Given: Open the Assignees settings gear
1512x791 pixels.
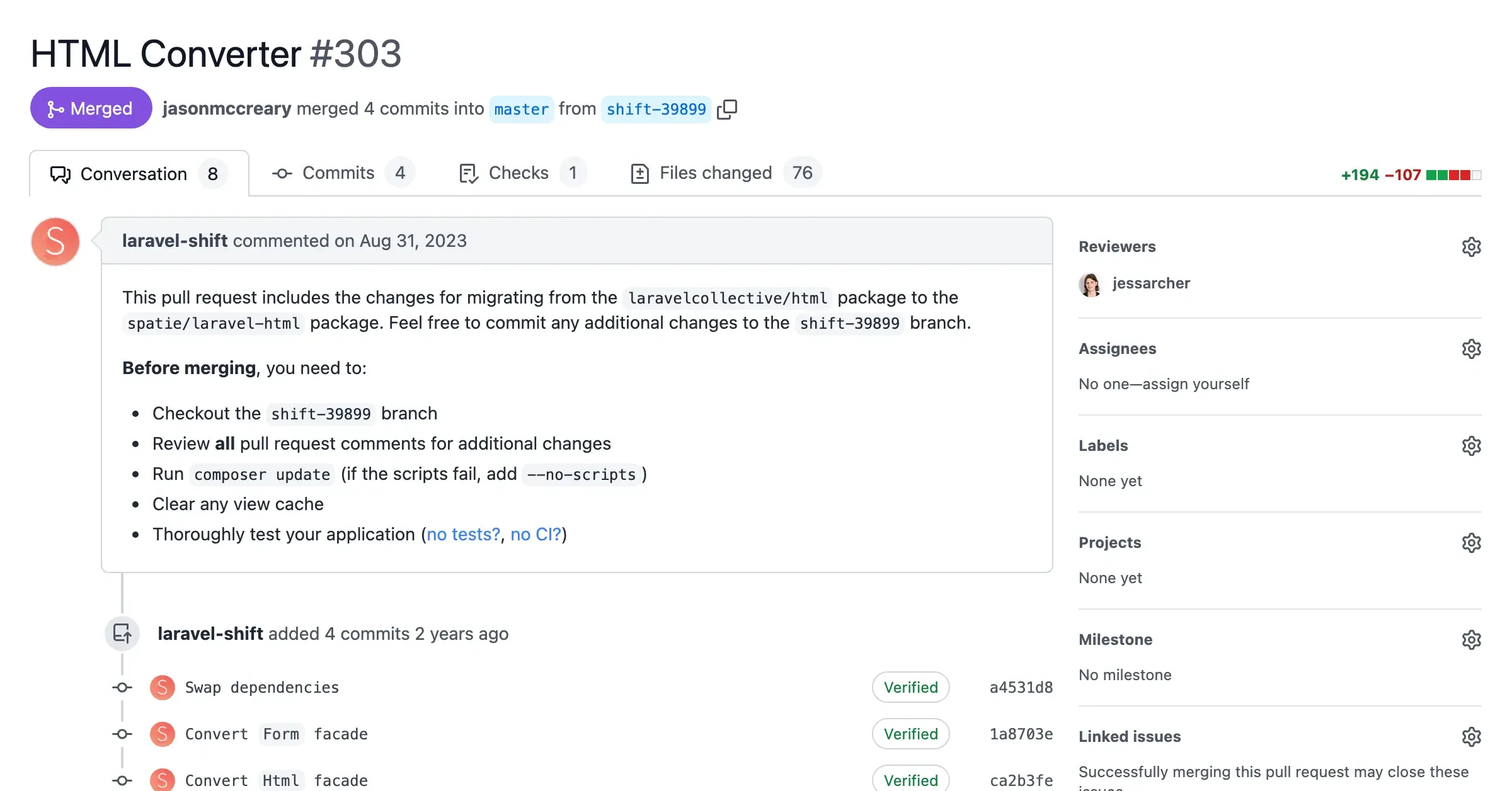Looking at the screenshot, I should 1472,348.
